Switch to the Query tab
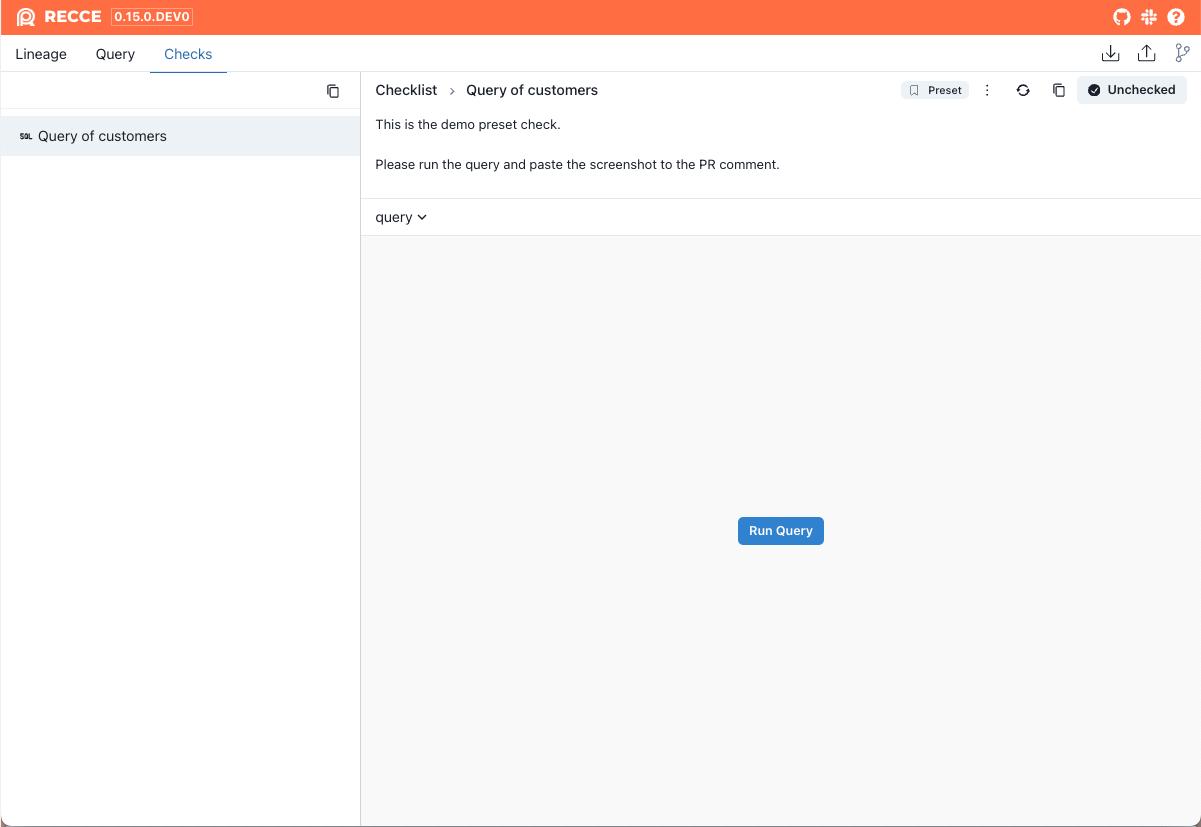Screen dimensions: 1201x827 (x=115, y=54)
